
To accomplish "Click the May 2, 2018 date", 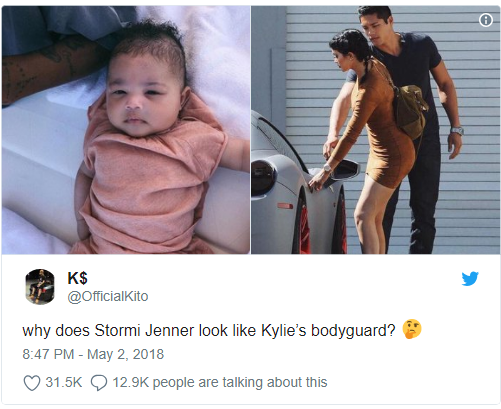I will point(125,354).
